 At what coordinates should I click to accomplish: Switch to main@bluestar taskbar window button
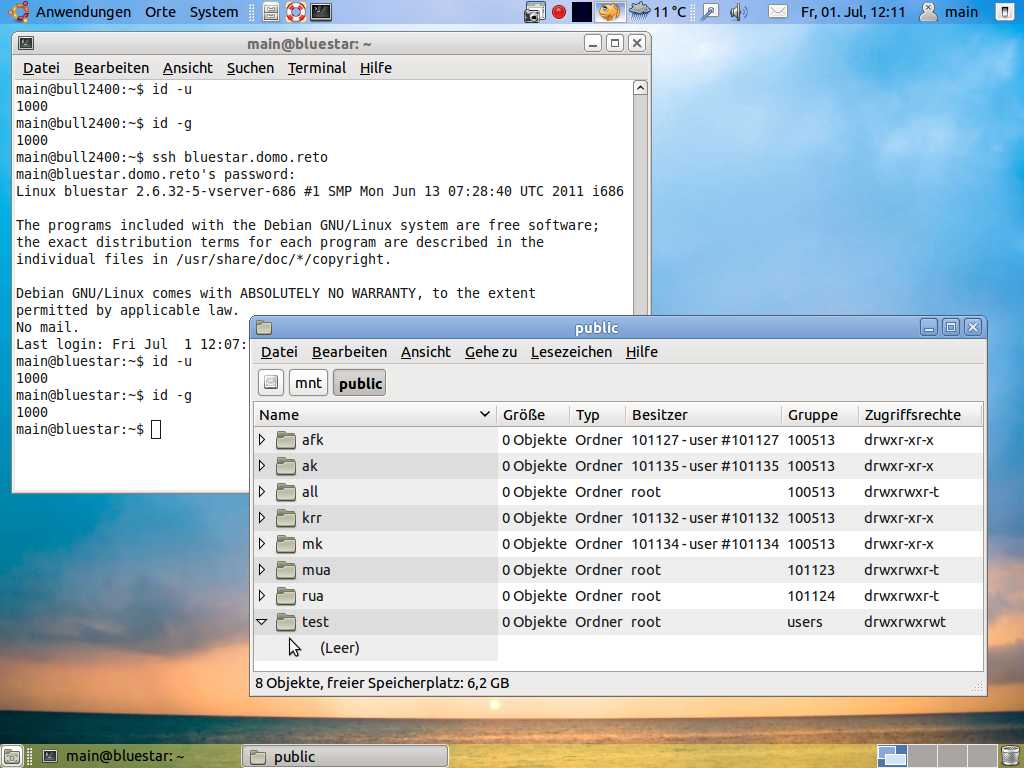click(115, 756)
